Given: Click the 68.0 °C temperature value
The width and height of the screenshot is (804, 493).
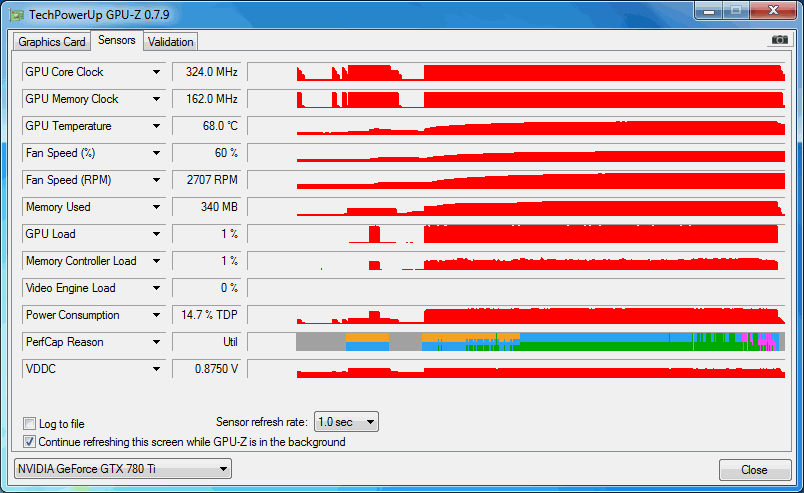Looking at the screenshot, I should [x=207, y=126].
